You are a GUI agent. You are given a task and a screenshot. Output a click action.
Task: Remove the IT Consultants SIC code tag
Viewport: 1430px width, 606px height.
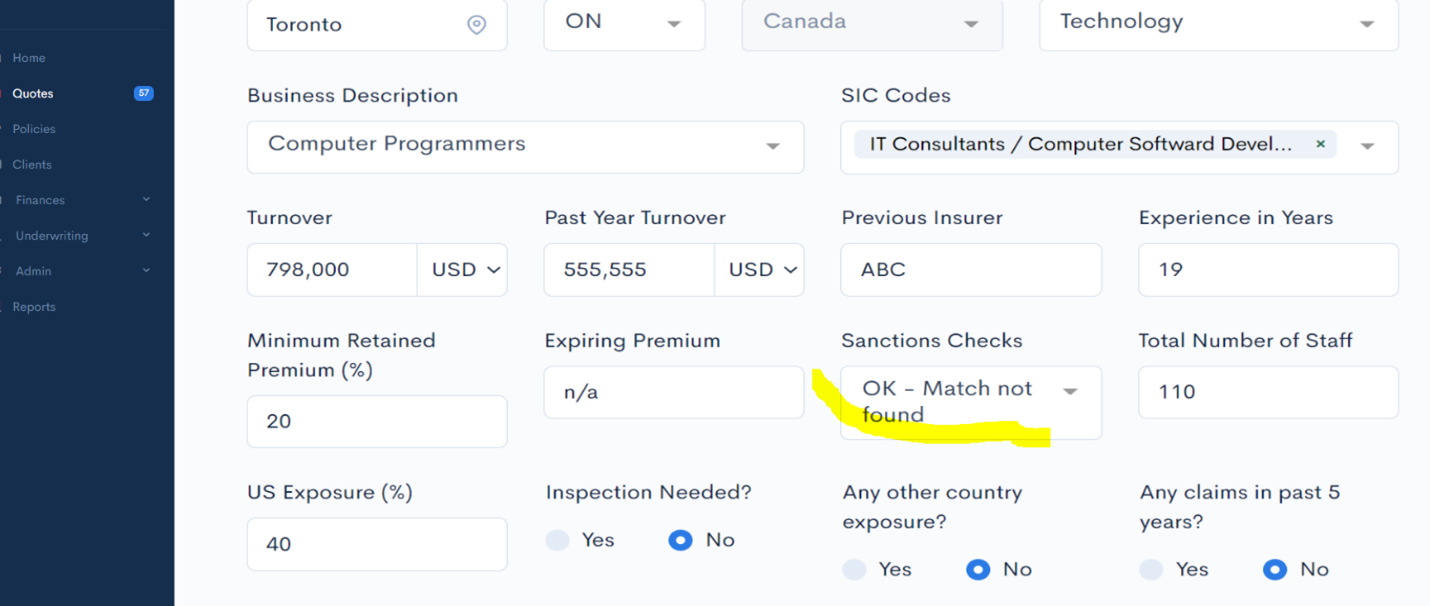(1320, 144)
